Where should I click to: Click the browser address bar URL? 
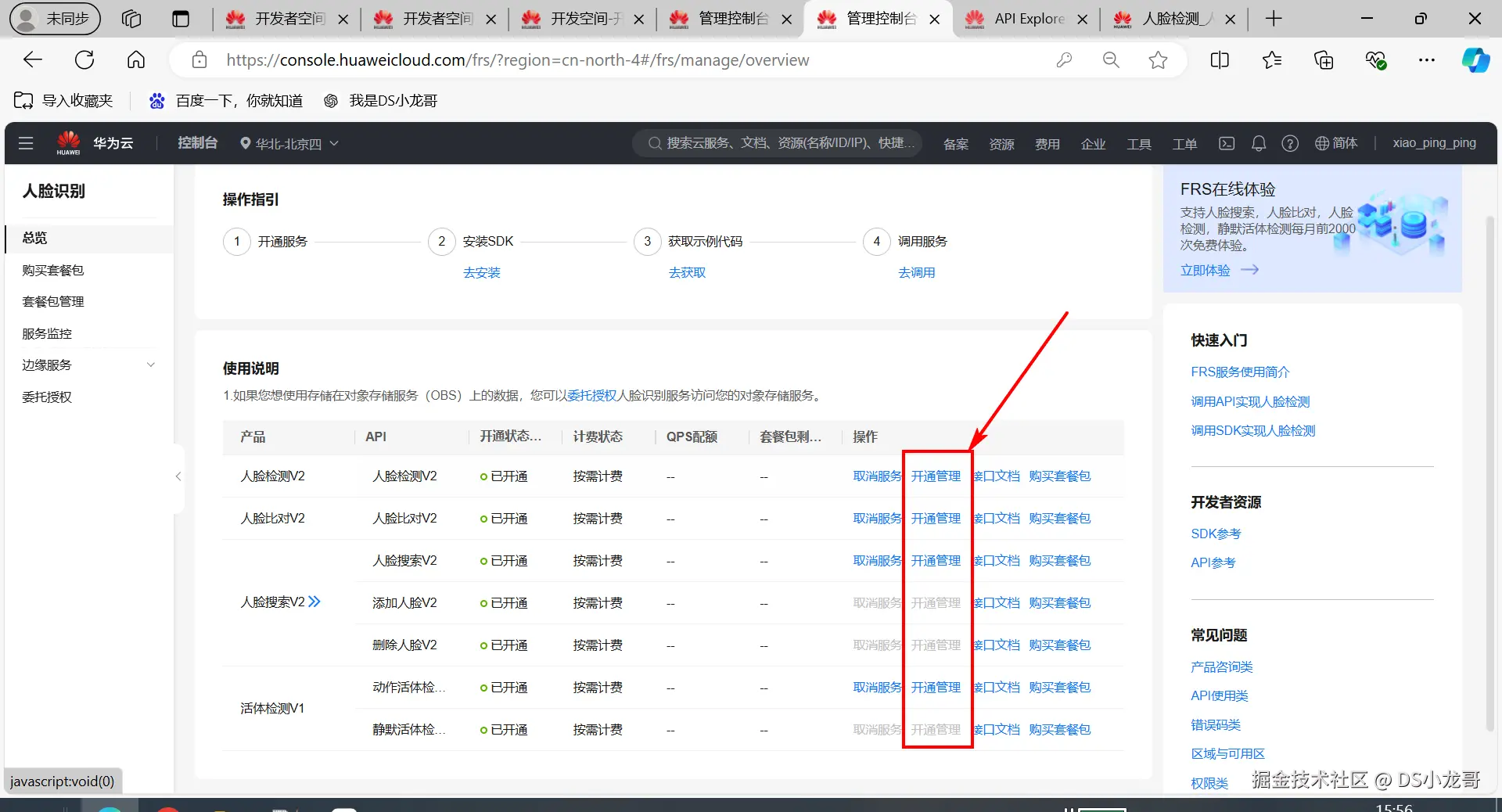[x=517, y=60]
